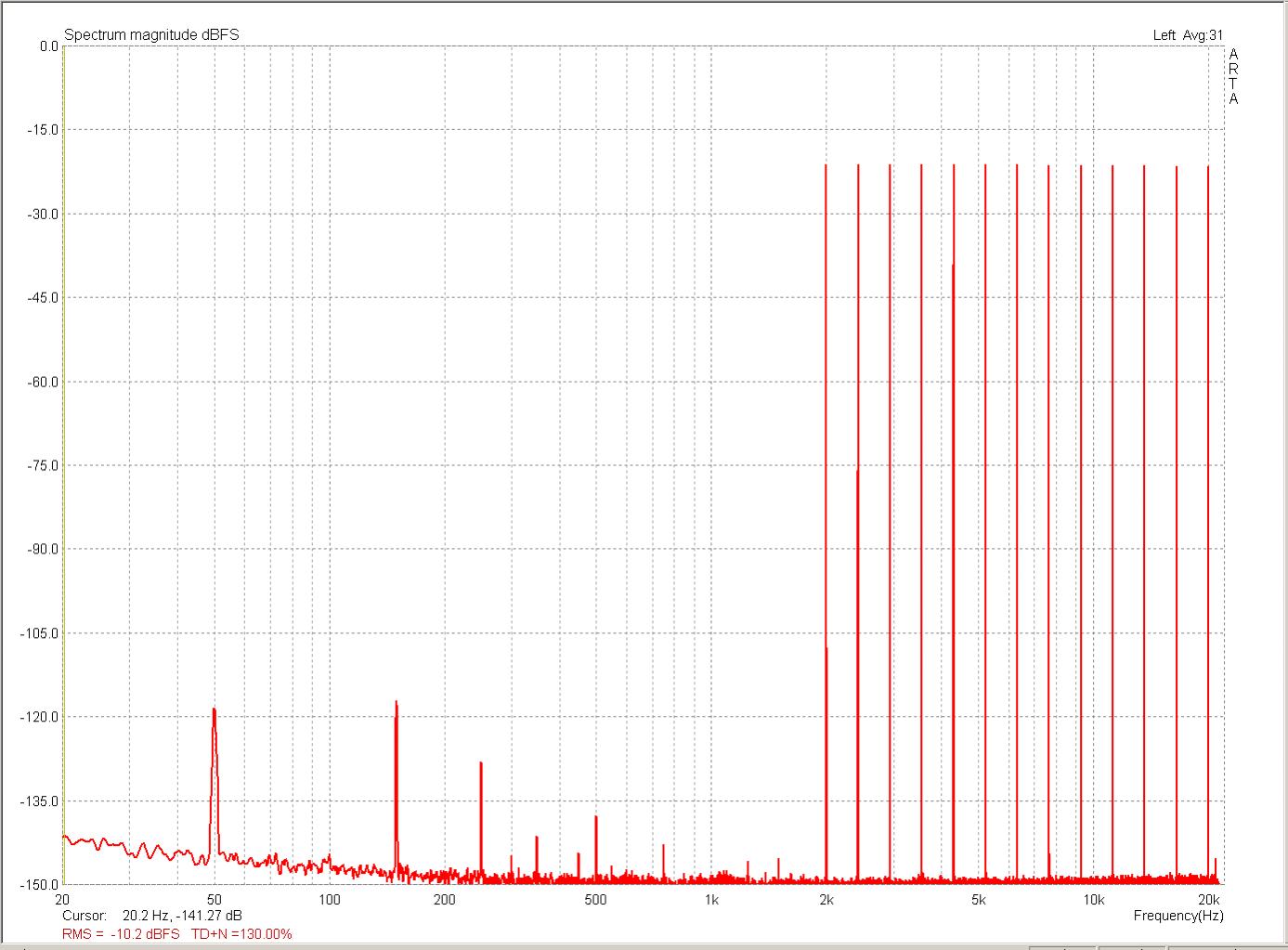Select the -120.0 y-axis label
This screenshot has height=950, width=1288.
click(39, 717)
